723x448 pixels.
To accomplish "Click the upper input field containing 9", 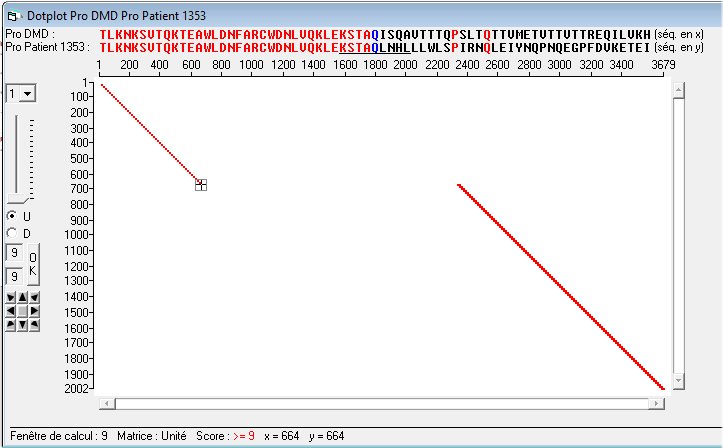I will pyautogui.click(x=14, y=254).
